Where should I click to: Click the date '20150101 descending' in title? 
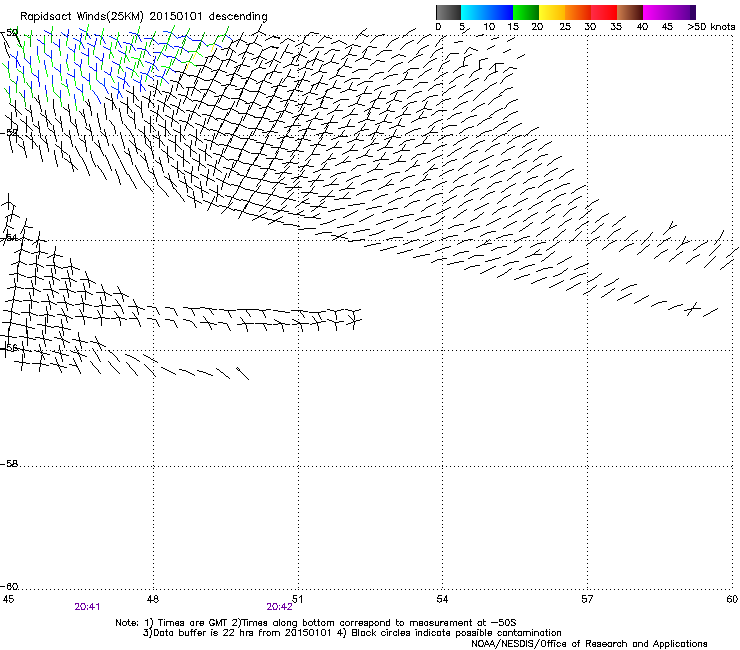click(209, 16)
